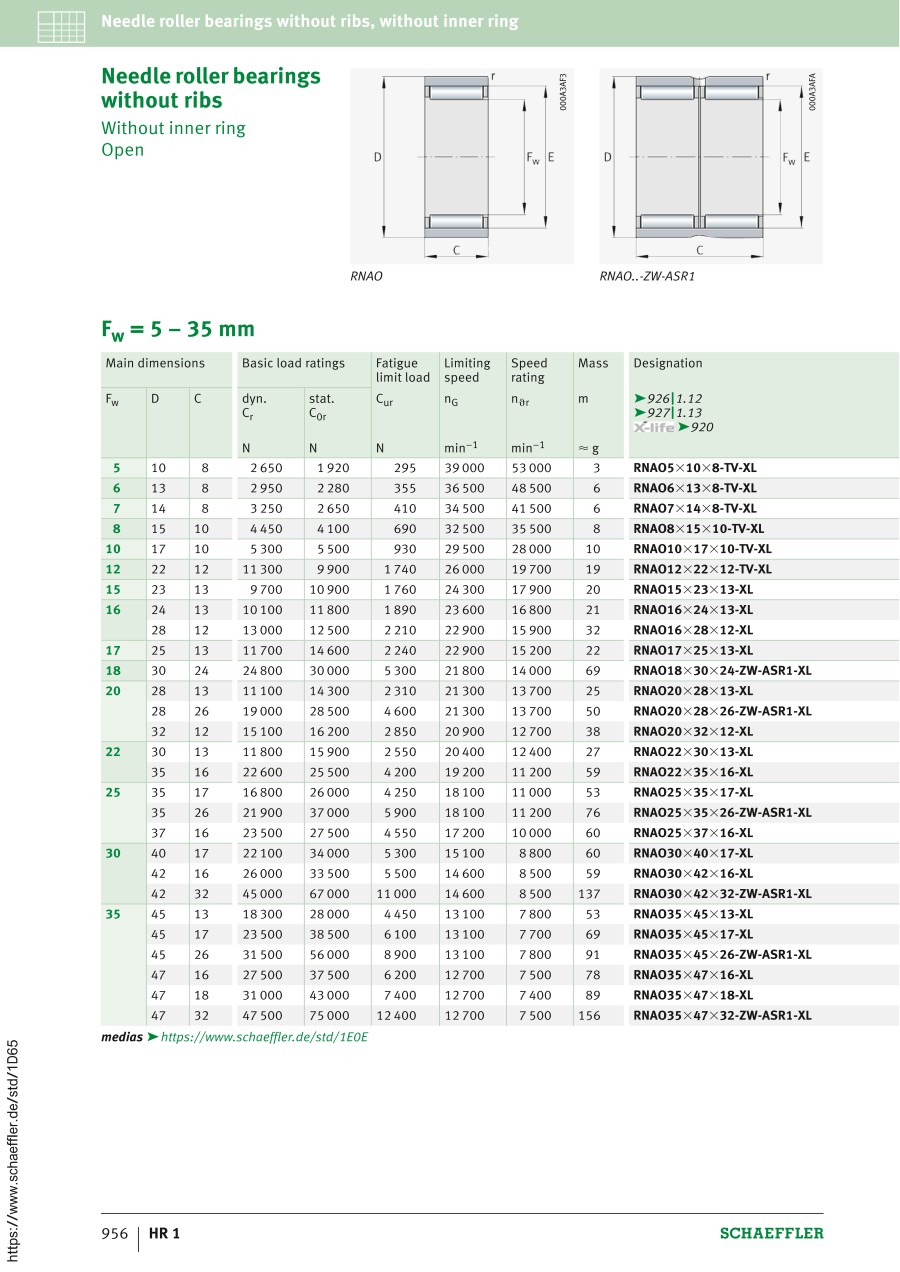
Task: Click the SCHAEFFLER logo in the footer
Action: tap(772, 1233)
